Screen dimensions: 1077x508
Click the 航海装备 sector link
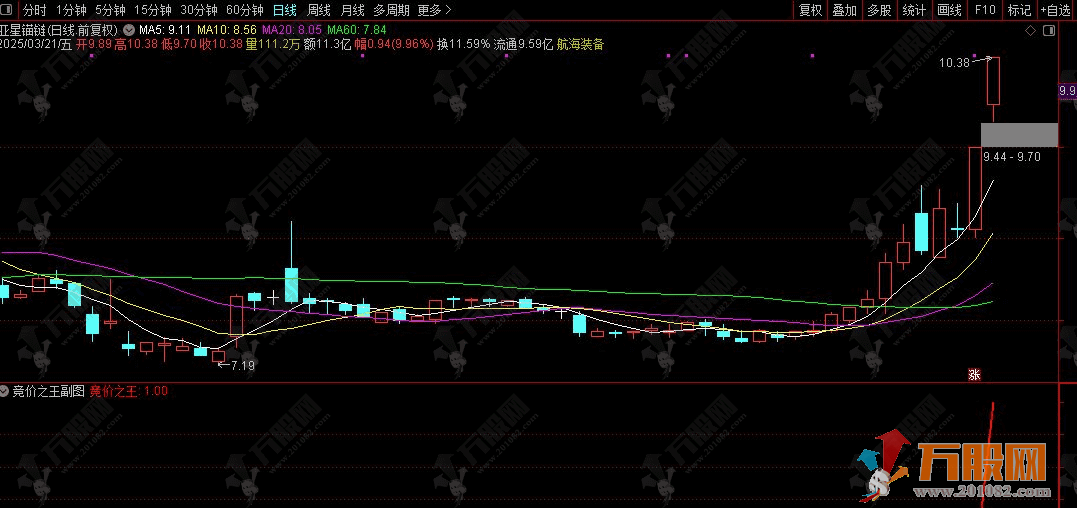click(580, 44)
